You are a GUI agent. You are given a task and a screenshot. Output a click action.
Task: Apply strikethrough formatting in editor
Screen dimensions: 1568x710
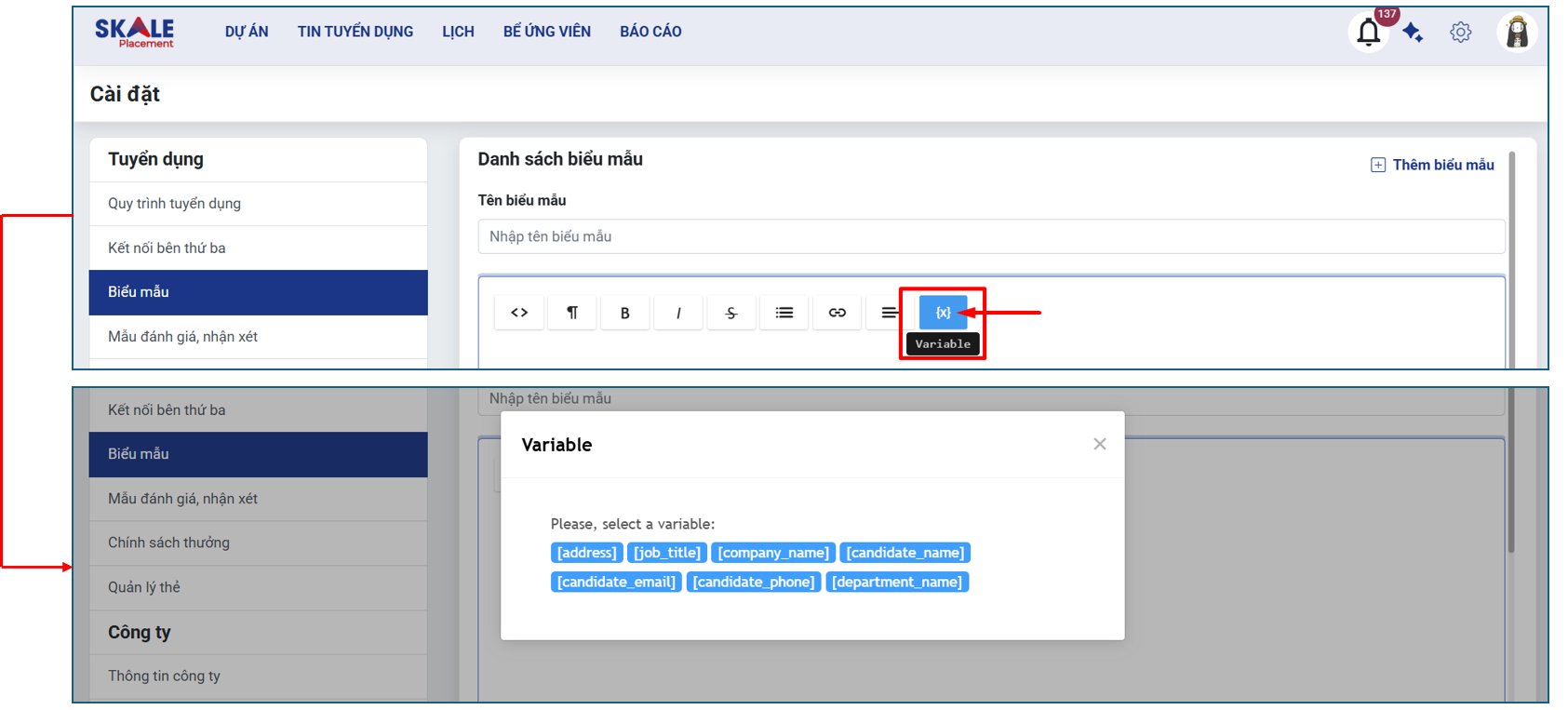[731, 313]
